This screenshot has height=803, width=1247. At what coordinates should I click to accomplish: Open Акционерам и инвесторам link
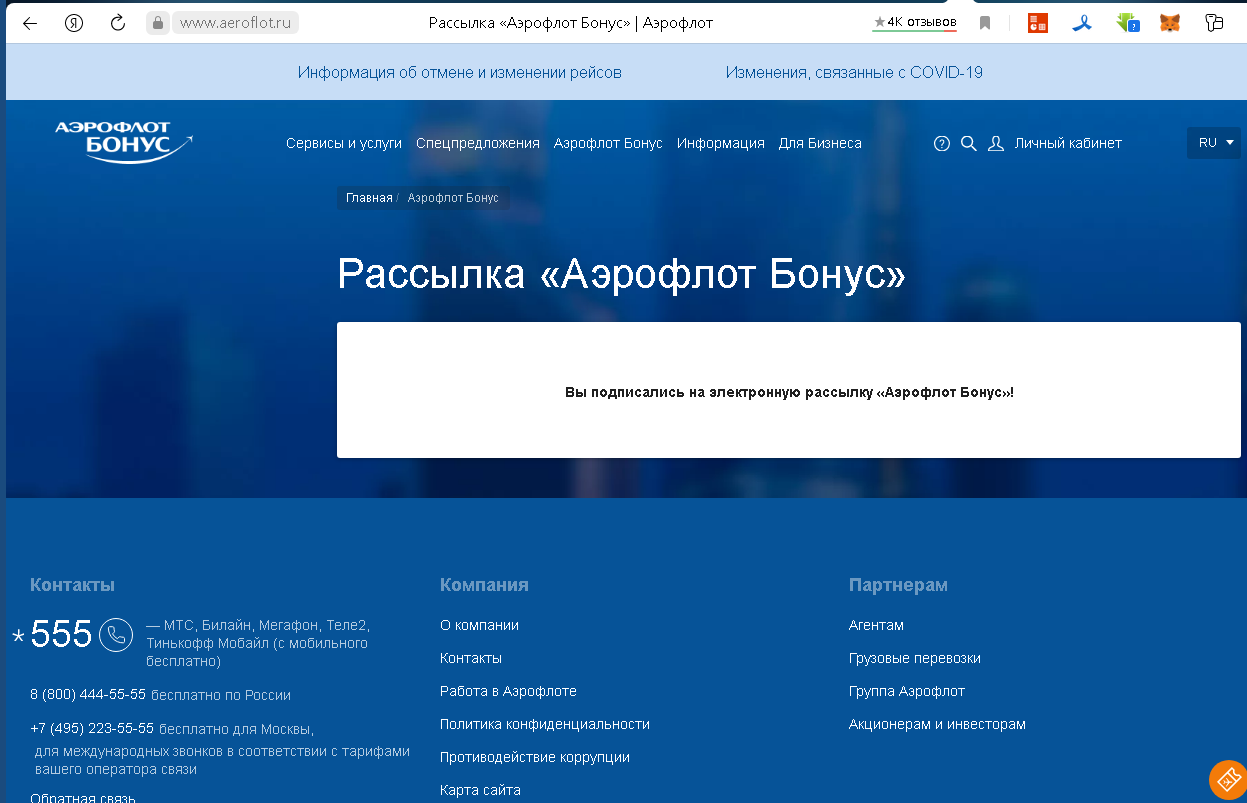(937, 724)
